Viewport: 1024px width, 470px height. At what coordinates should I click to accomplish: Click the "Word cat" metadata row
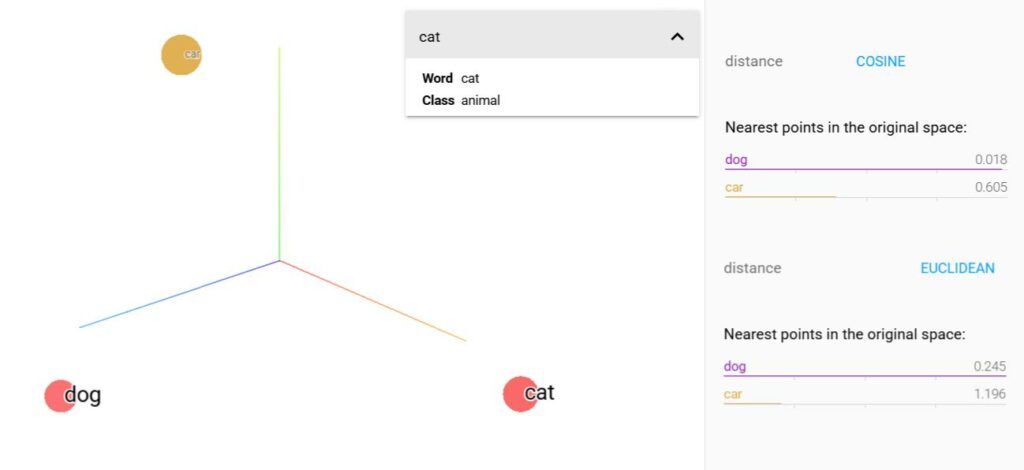tap(451, 78)
